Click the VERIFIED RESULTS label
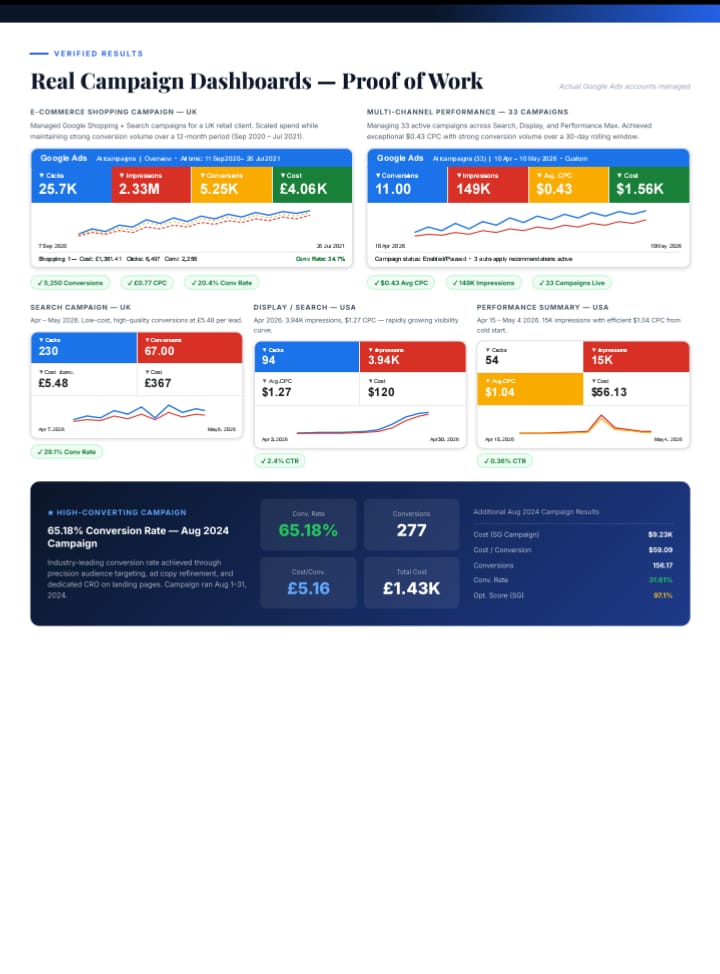This screenshot has width=720, height=974. (98, 53)
